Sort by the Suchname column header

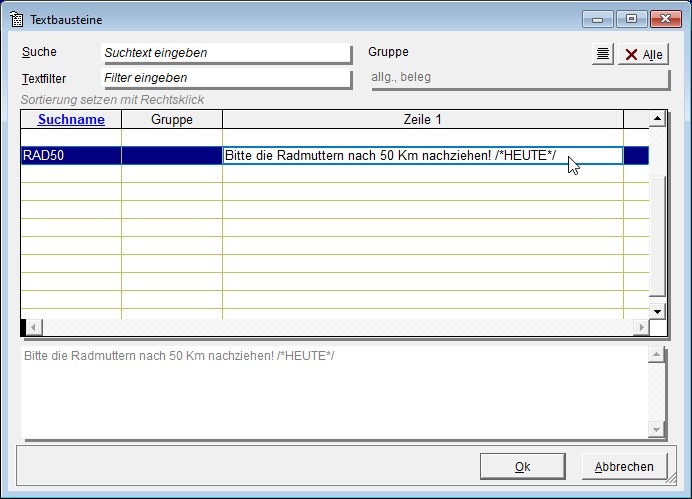coord(71,119)
